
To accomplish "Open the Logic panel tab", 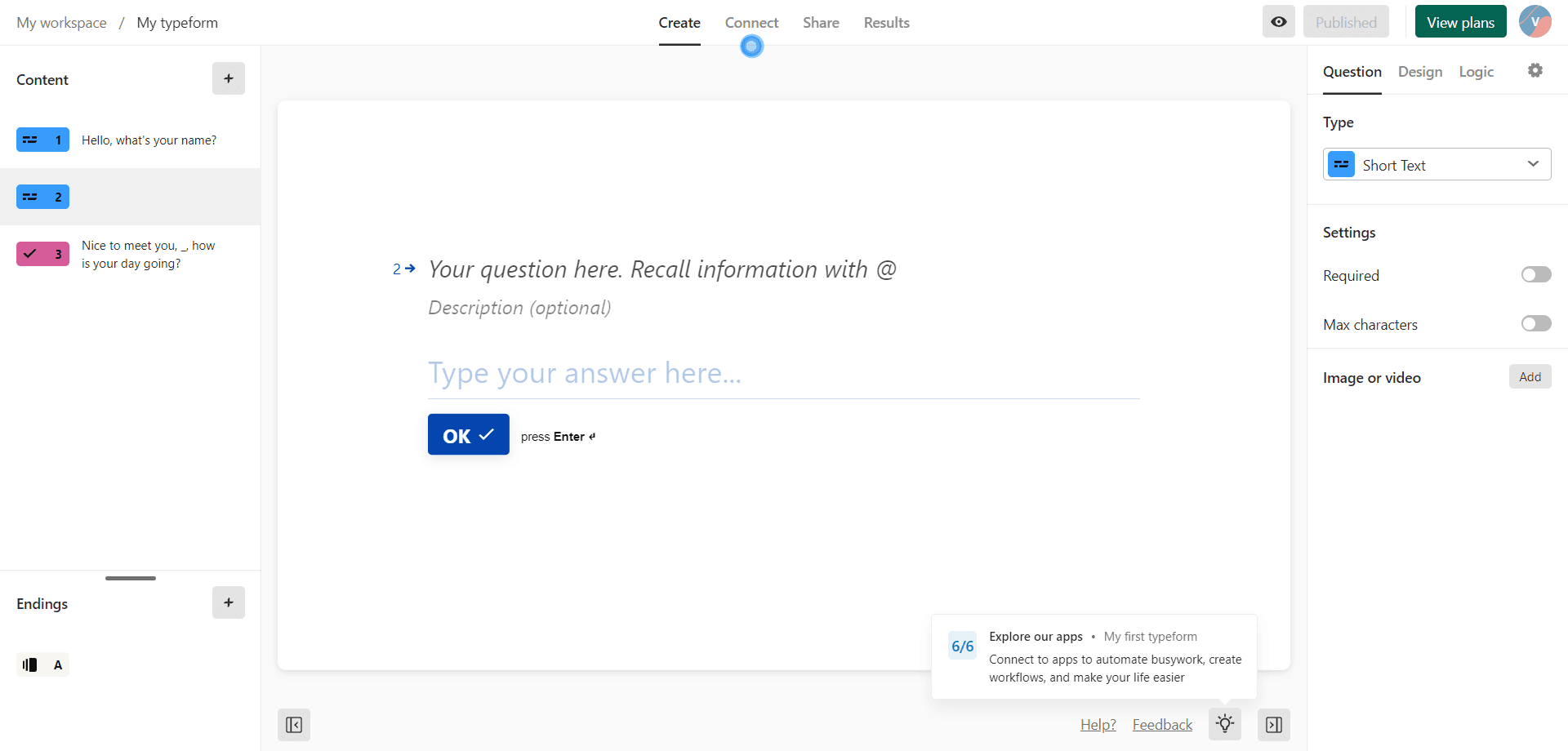I will tap(1477, 72).
